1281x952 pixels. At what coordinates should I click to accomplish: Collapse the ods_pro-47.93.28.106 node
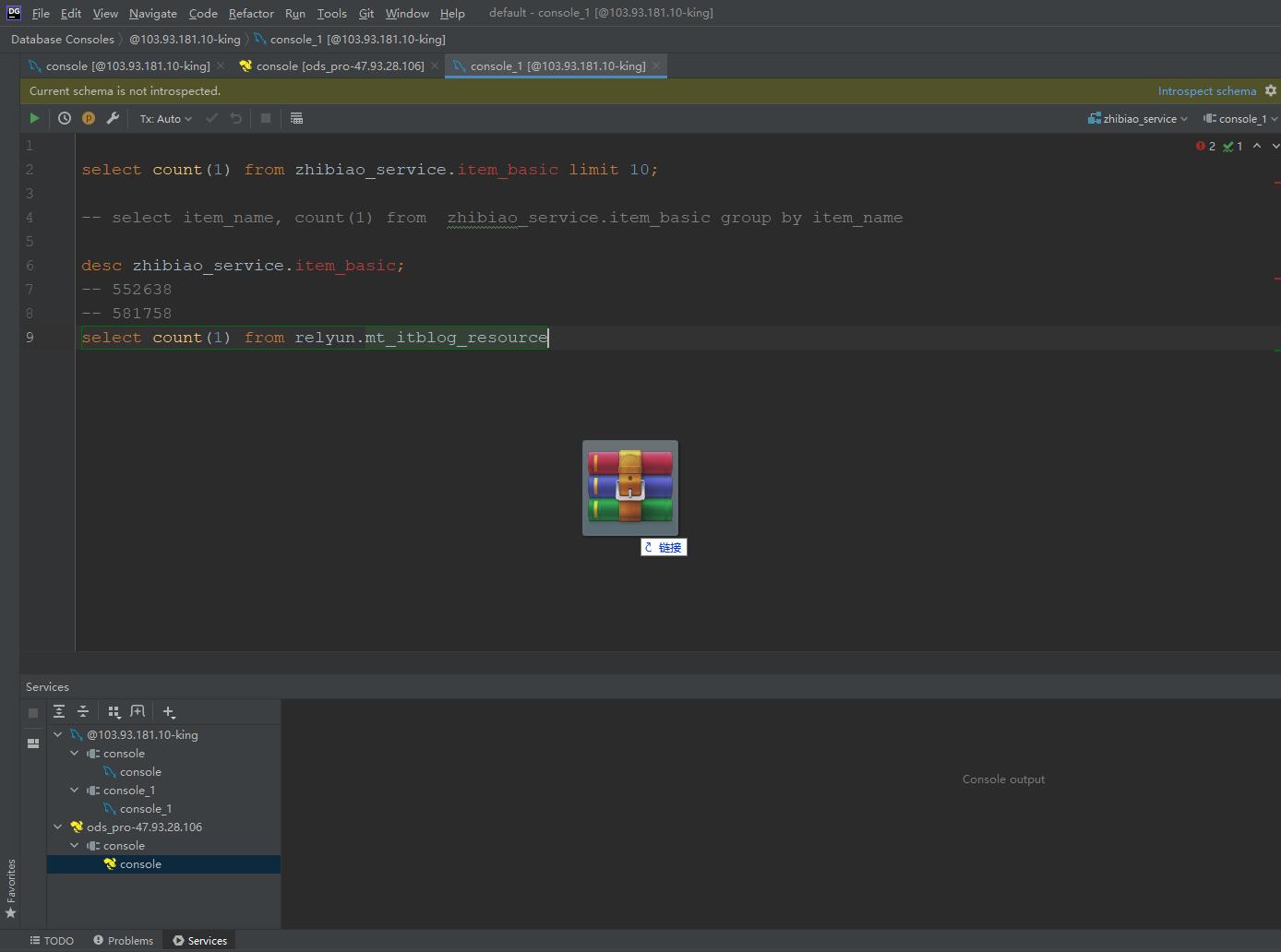(58, 827)
